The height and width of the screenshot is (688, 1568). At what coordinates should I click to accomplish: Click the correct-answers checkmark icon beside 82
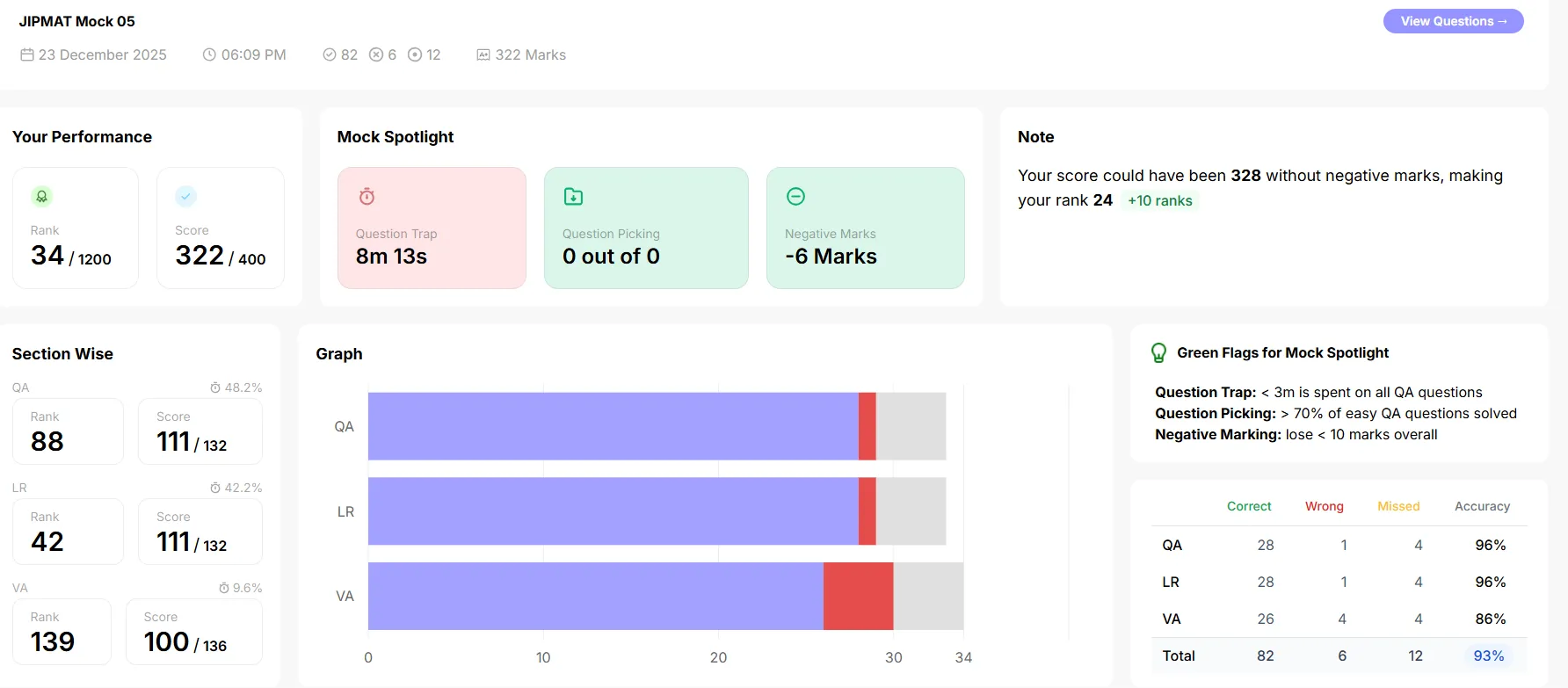point(330,54)
